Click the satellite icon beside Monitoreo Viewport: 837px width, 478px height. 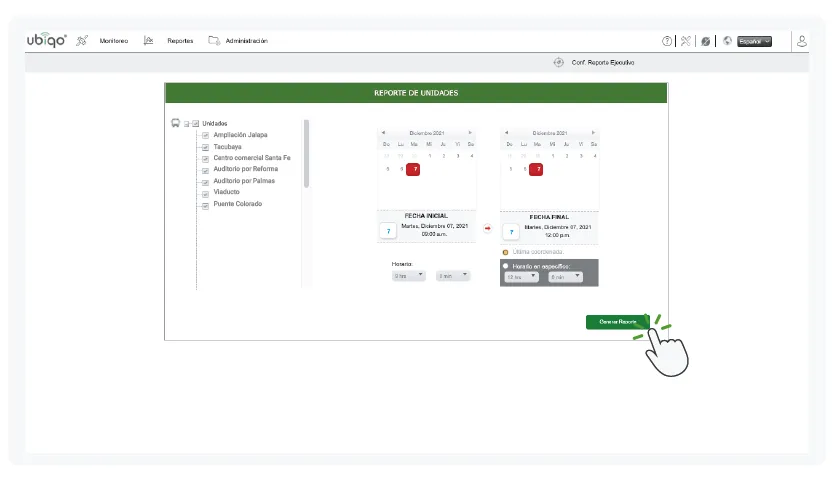[x=82, y=41]
